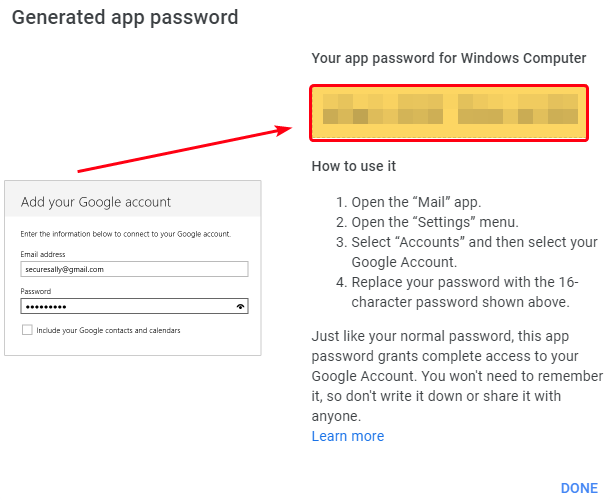610x500 pixels.
Task: Click the Generated app password heading
Action: [x=125, y=17]
